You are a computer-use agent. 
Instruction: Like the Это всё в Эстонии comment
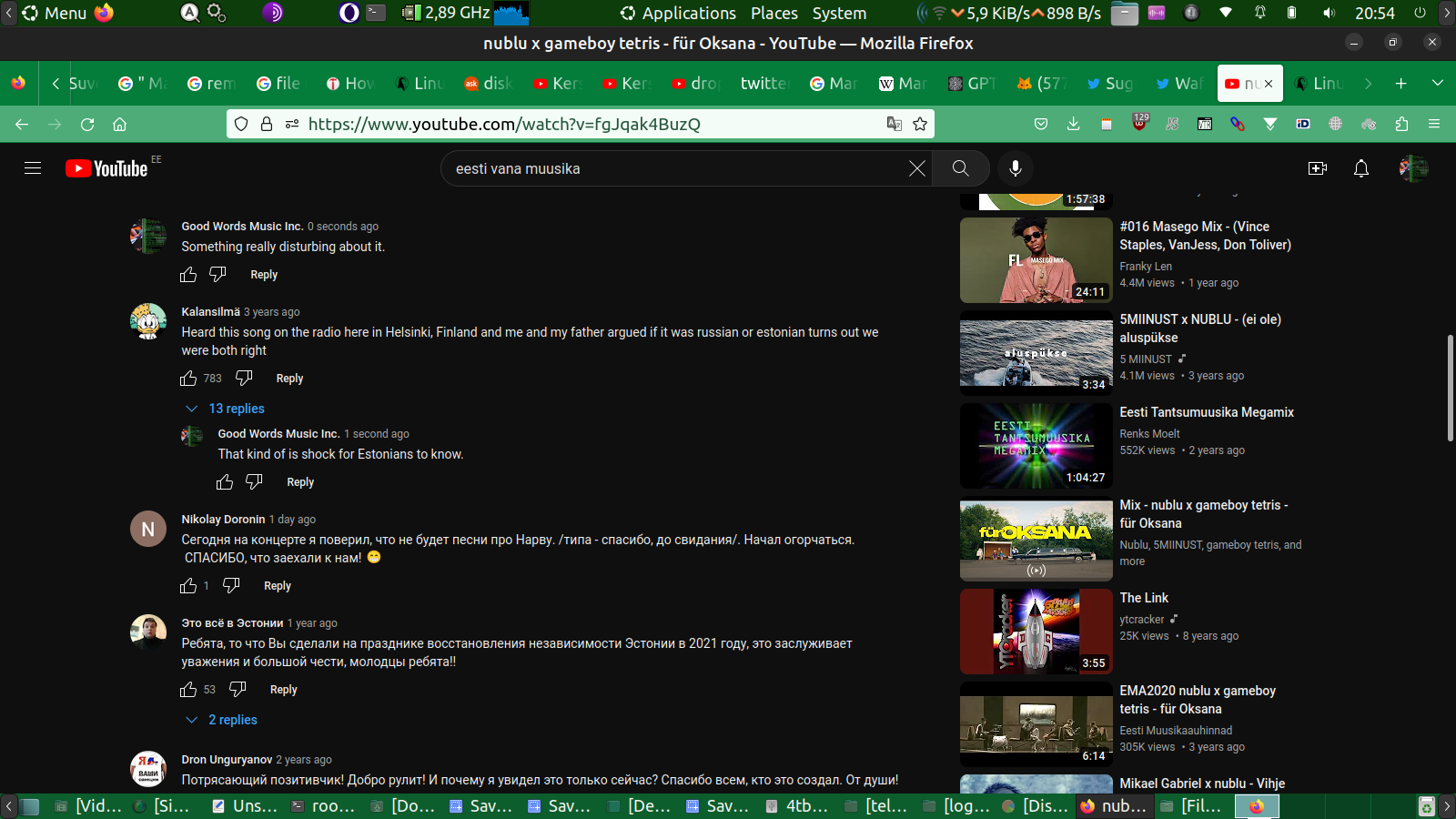pos(188,690)
